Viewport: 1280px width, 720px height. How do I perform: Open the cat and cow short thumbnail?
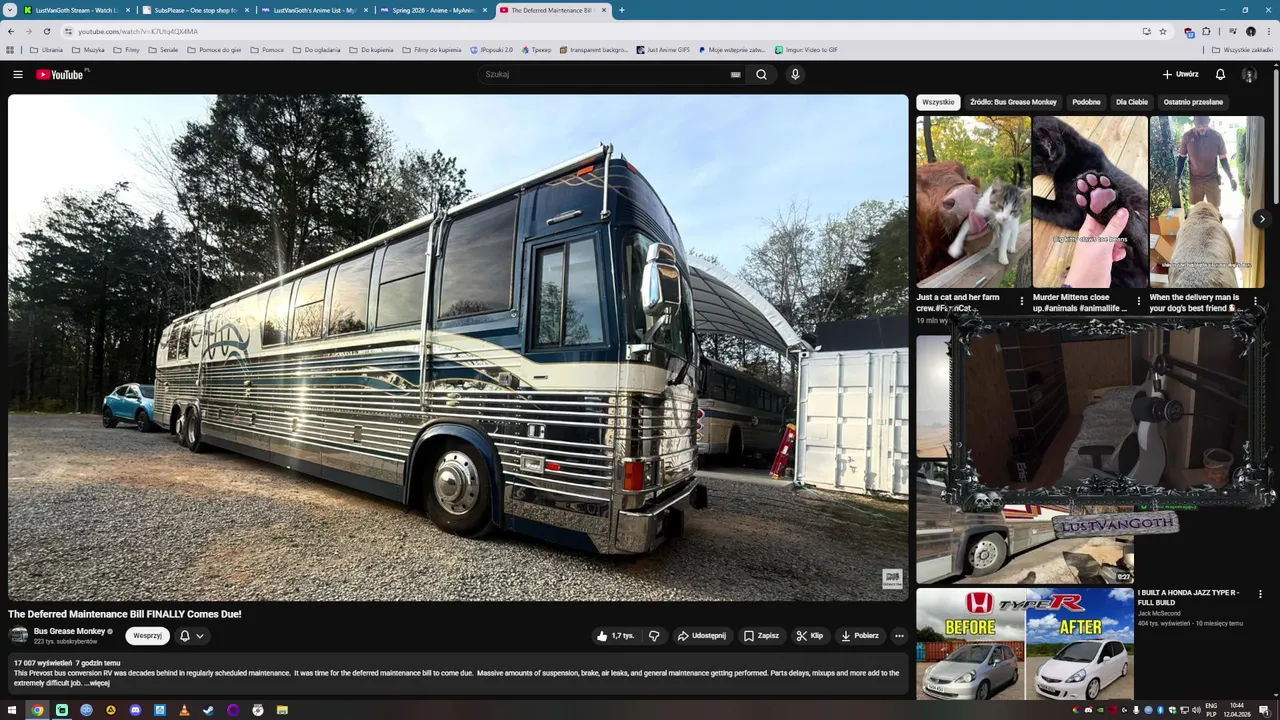click(973, 202)
